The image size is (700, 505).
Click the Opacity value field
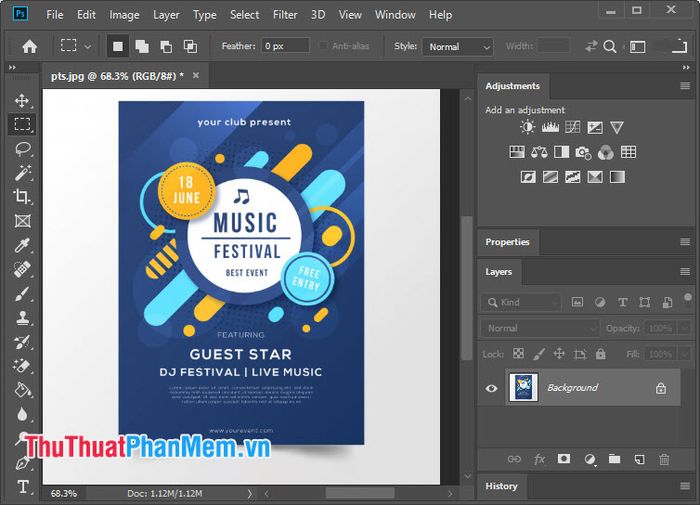point(658,328)
